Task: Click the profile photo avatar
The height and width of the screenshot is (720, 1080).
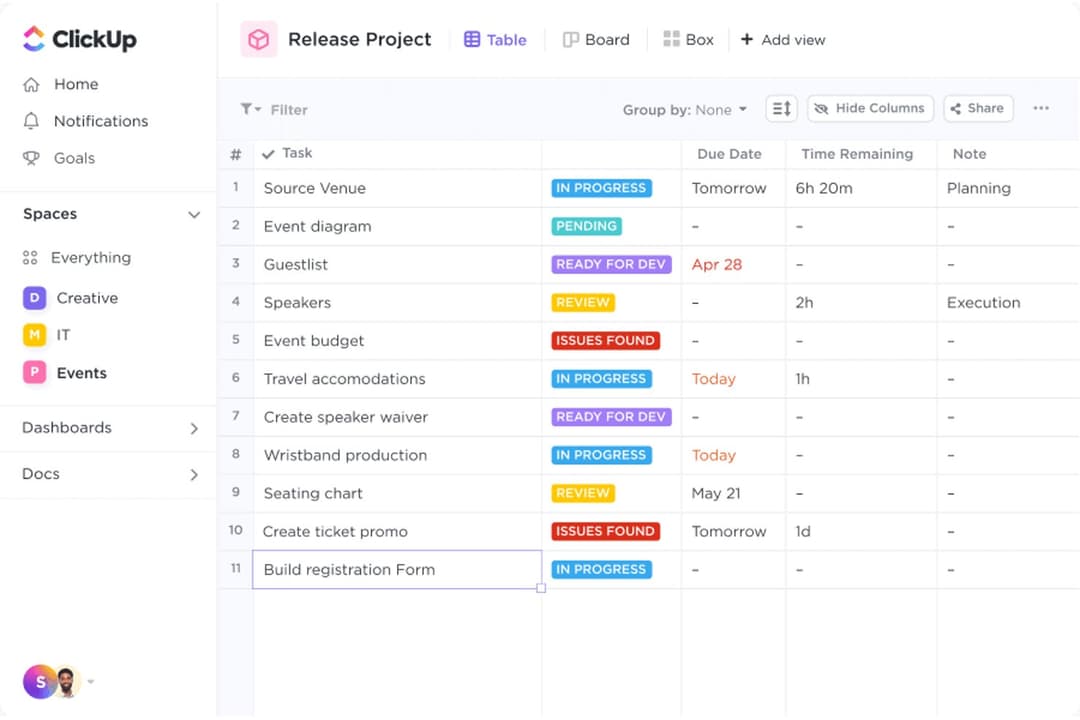Action: pos(66,682)
